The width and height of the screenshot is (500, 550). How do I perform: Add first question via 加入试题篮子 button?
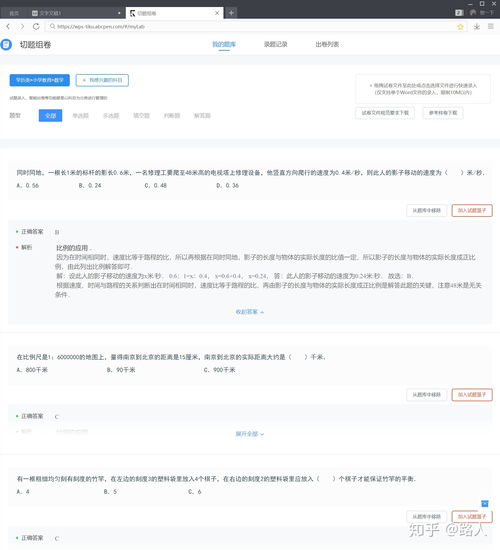point(472,210)
